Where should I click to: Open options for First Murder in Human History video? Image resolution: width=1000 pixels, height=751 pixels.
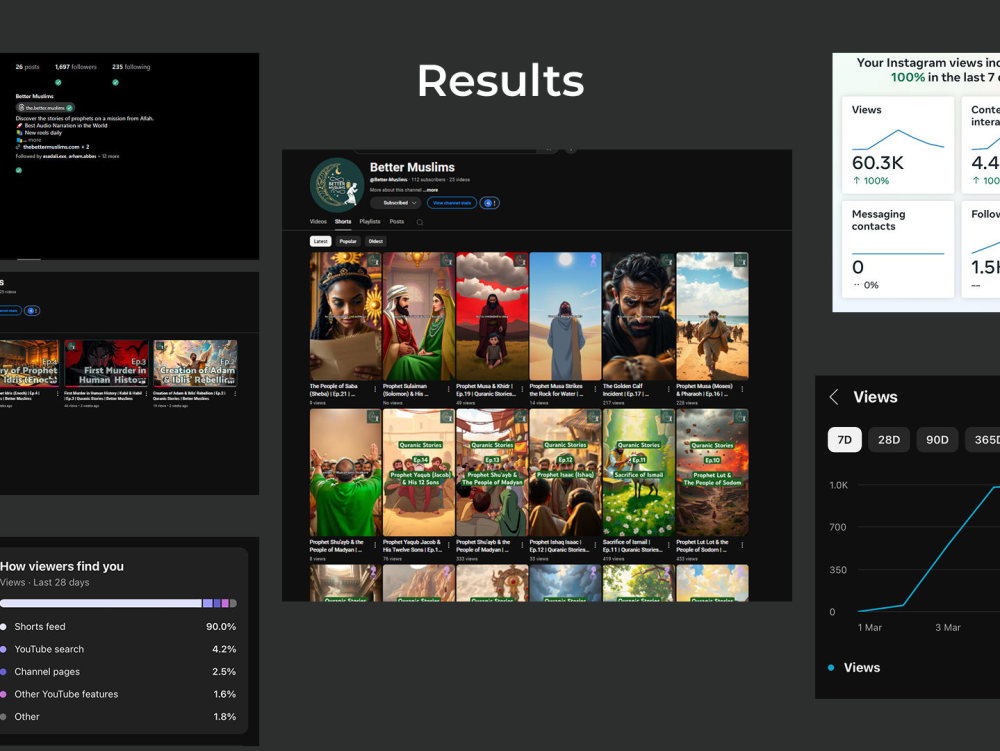tap(147, 393)
